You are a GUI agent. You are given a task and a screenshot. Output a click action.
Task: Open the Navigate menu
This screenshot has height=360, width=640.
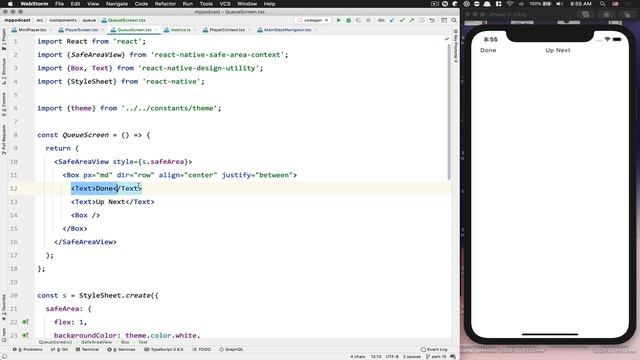pos(117,4)
